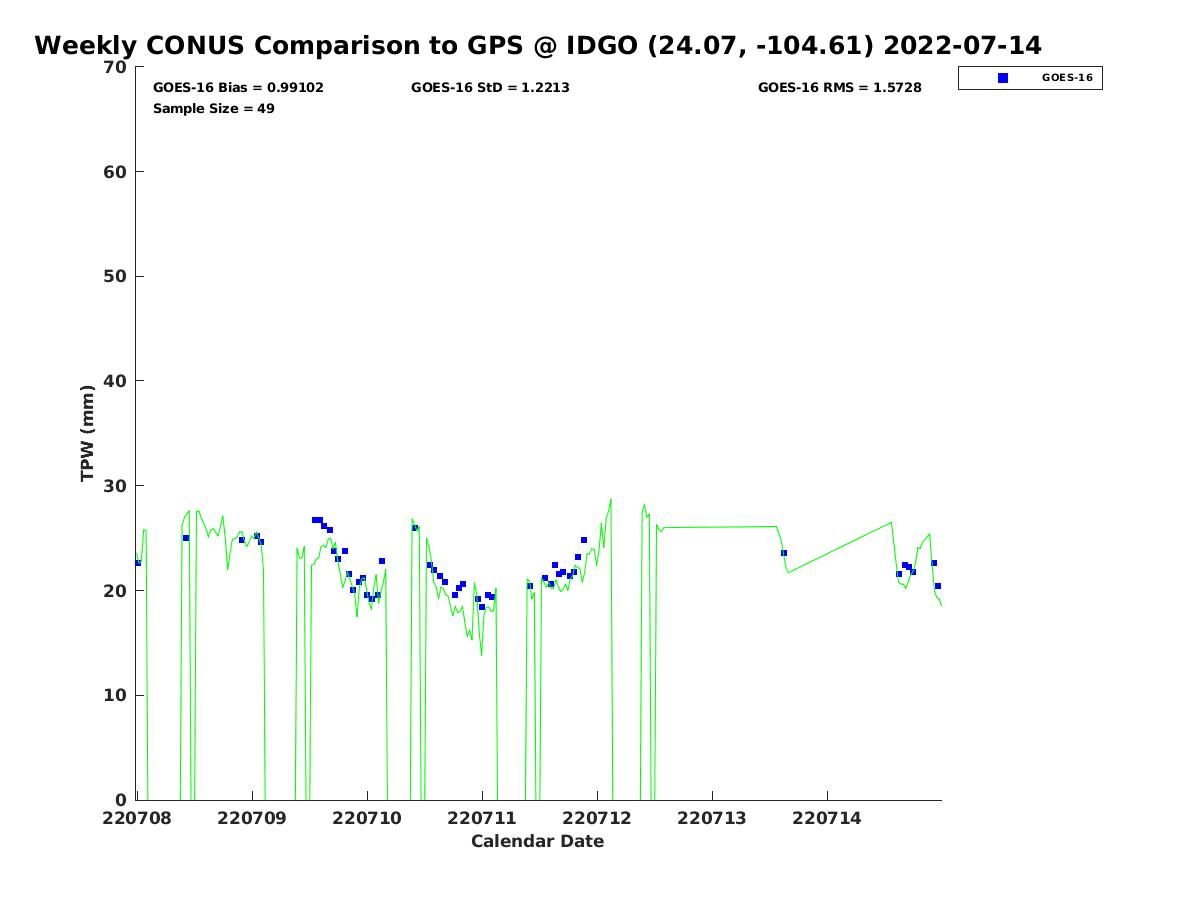Click the blue square legend marker
The image size is (1200, 900).
pyautogui.click(x=1003, y=78)
